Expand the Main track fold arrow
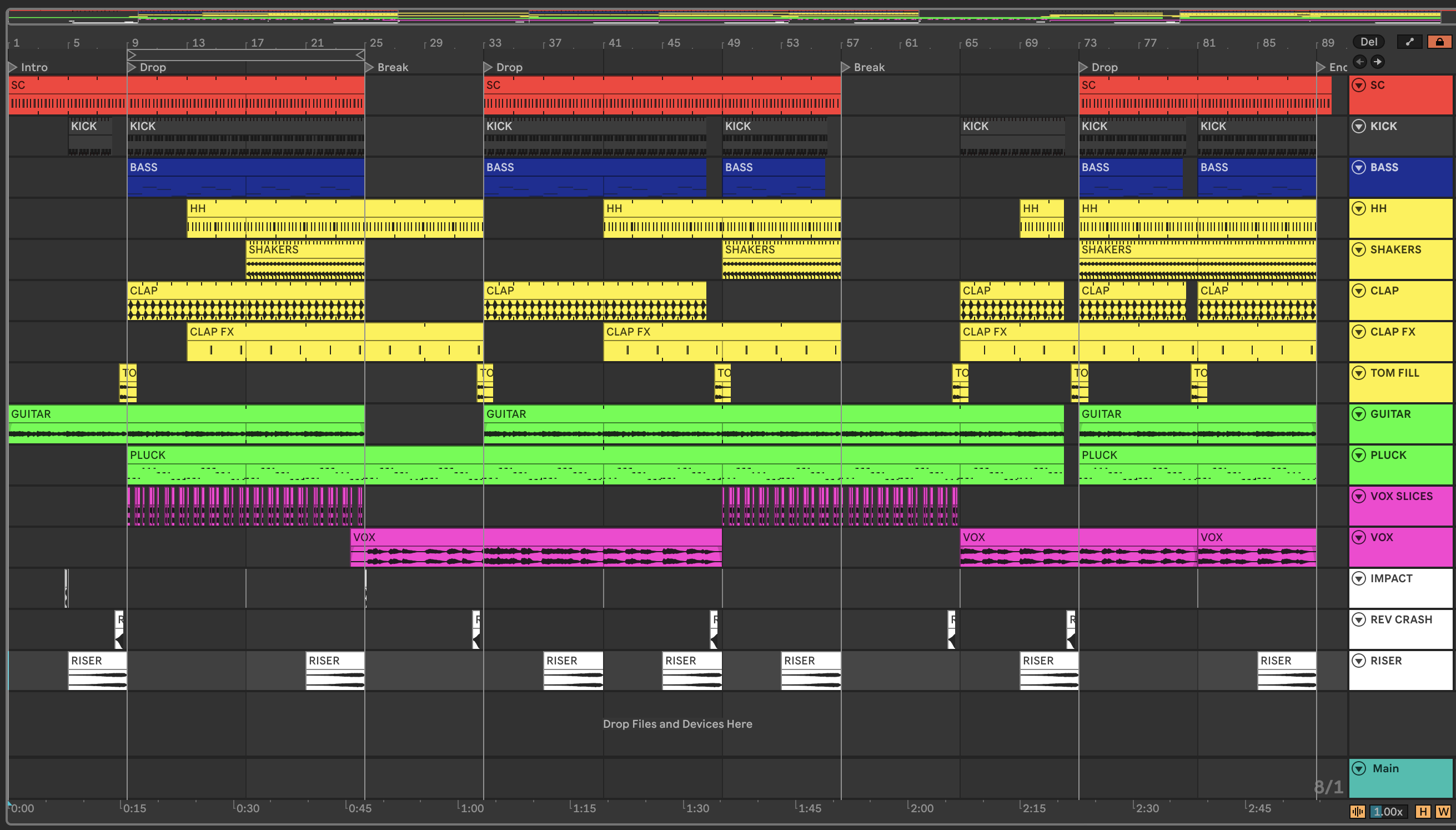1456x830 pixels. tap(1359, 768)
